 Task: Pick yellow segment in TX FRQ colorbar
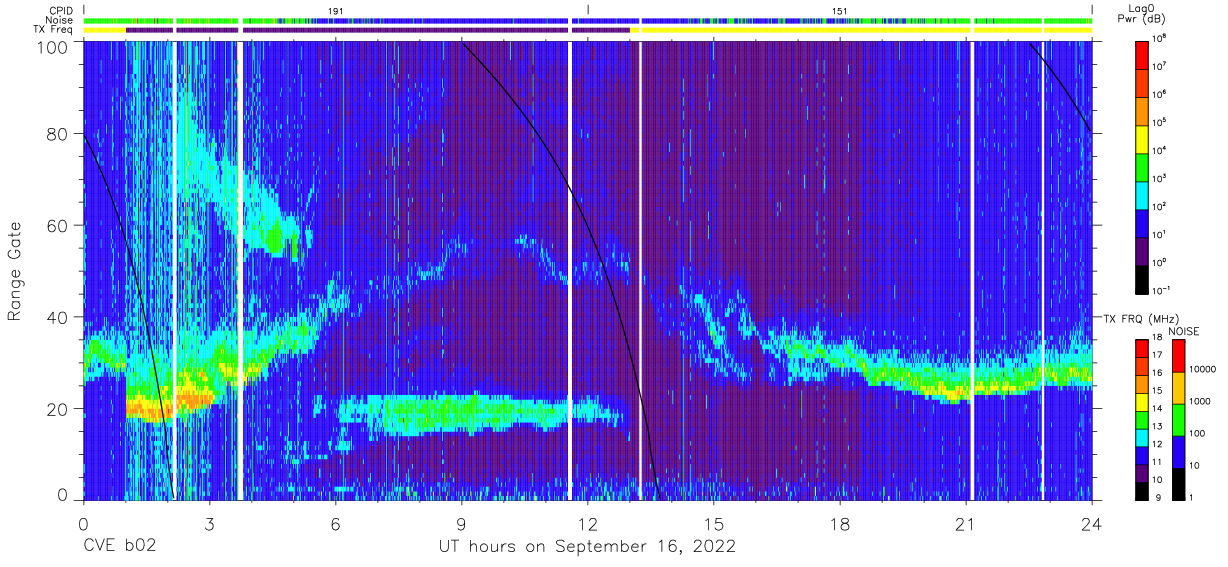(1141, 400)
